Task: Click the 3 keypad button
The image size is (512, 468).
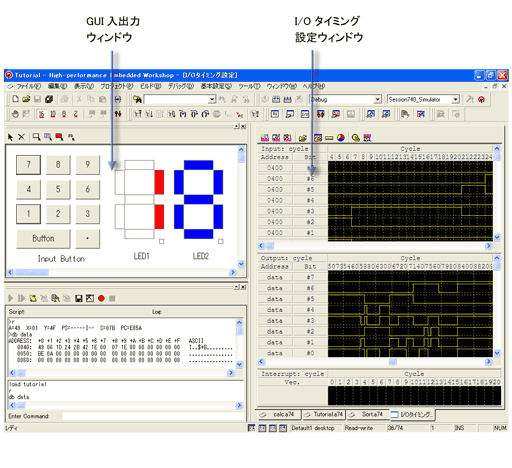Action: [x=87, y=214]
